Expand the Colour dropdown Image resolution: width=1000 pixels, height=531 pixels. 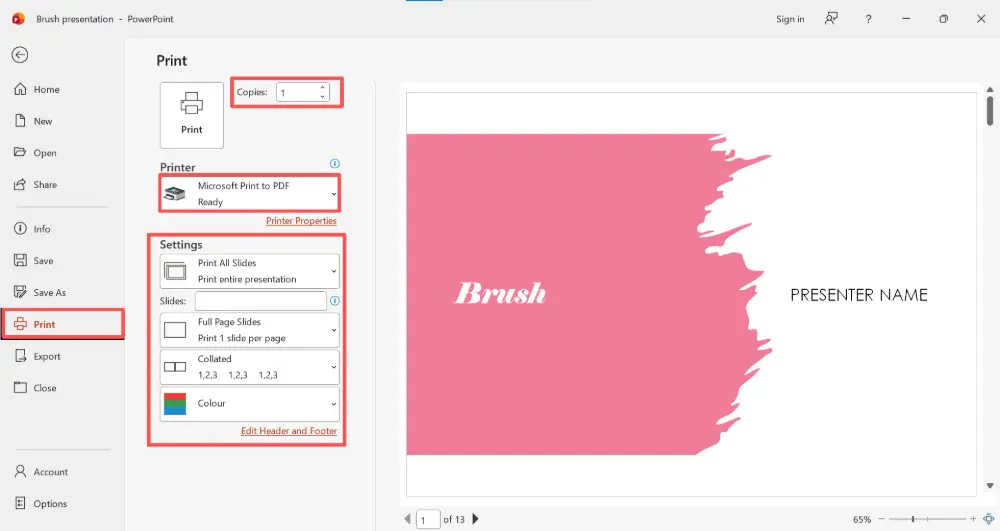[x=249, y=404]
